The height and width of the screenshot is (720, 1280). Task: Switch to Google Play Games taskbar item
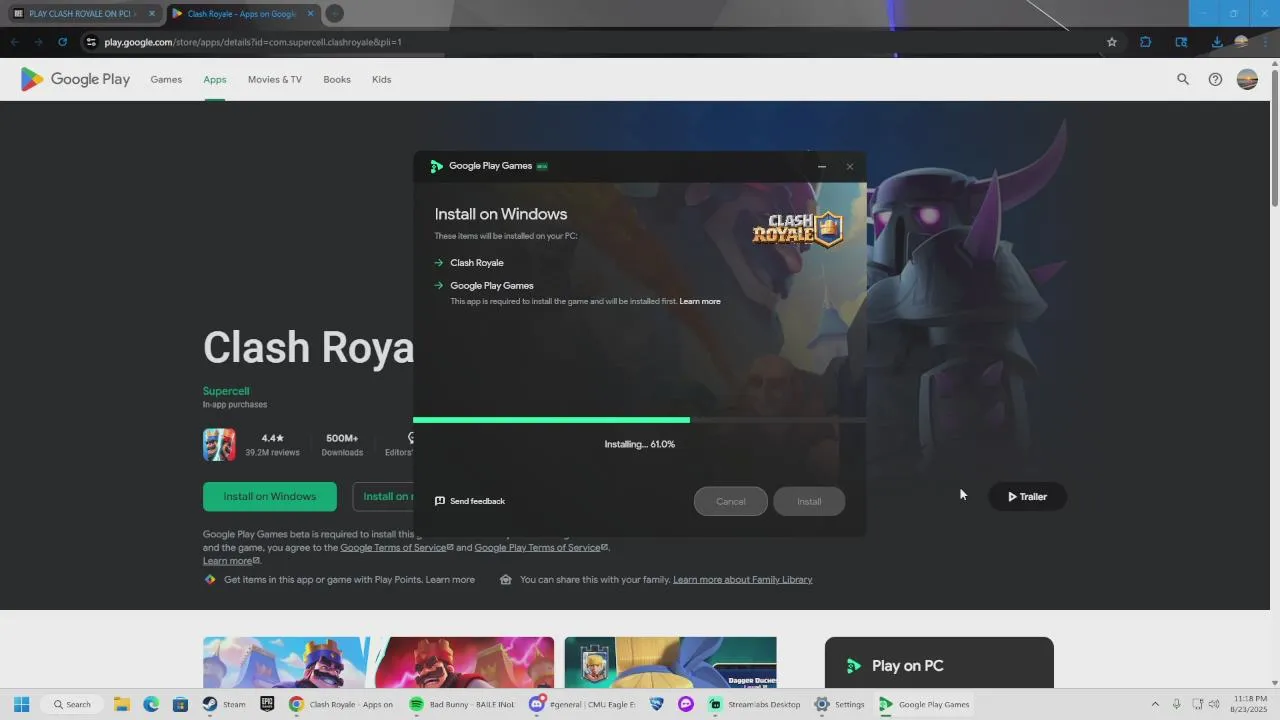coord(925,704)
